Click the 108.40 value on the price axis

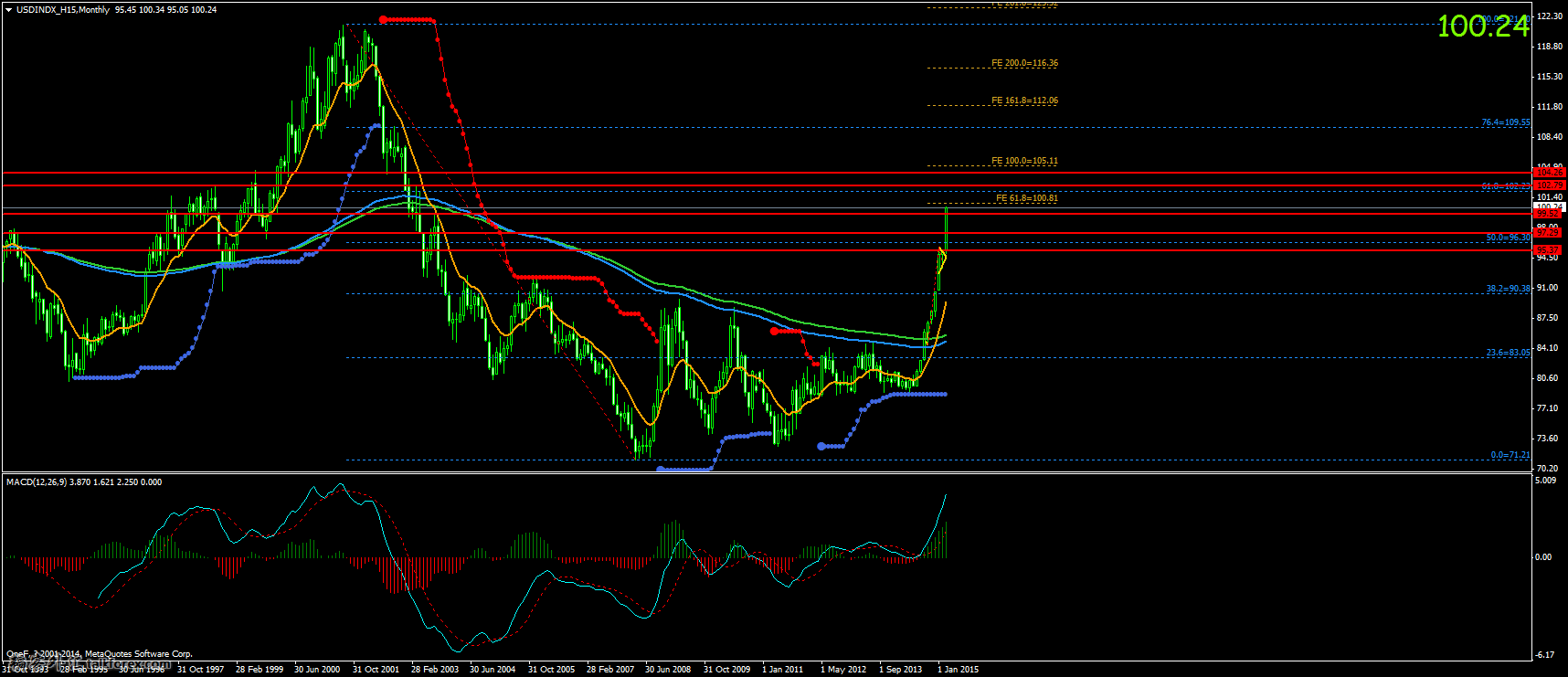click(1549, 137)
